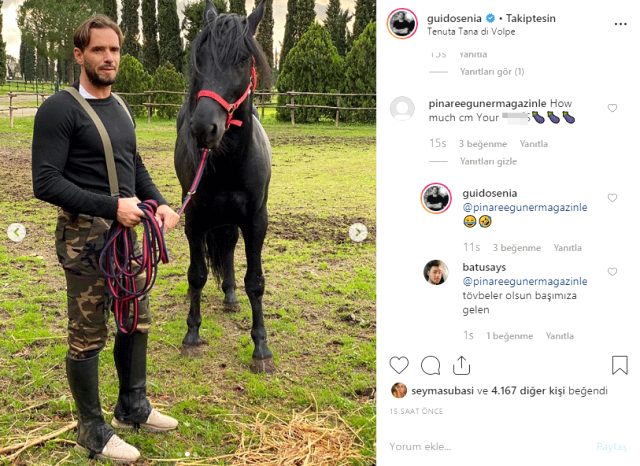This screenshot has height=466, width=640.
Task: Like guidosenia's reply heart
Action: pyautogui.click(x=612, y=198)
